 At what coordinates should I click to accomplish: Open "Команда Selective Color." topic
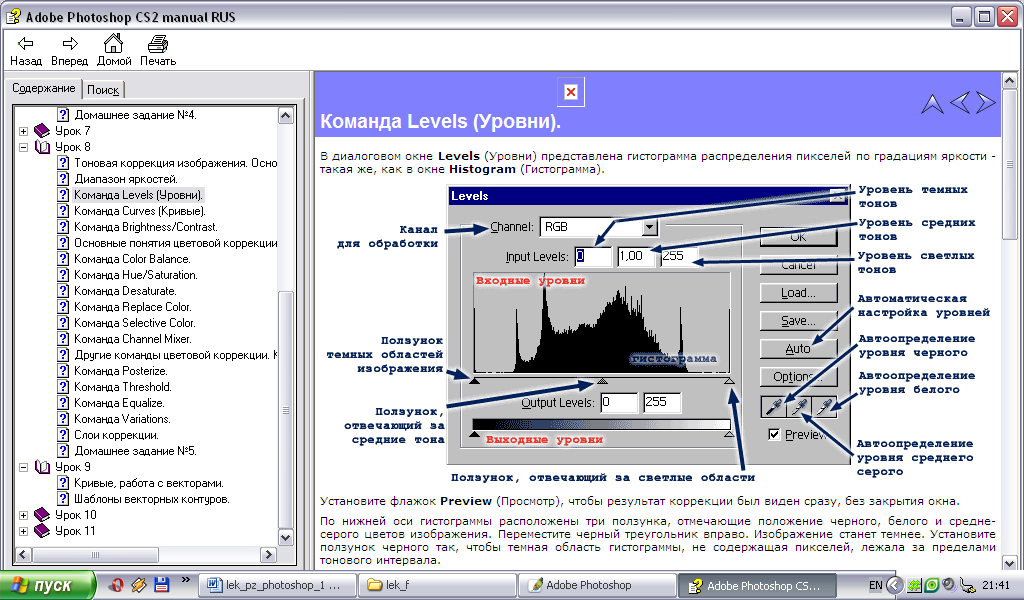point(135,323)
